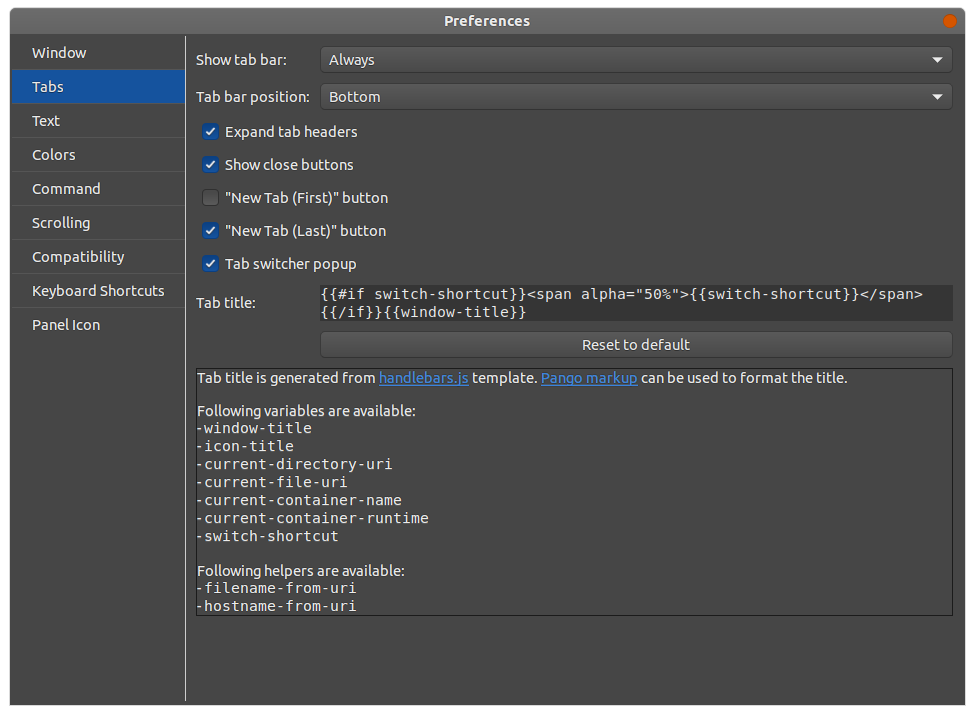Go to the Command settings page
This screenshot has width=975, height=715.
pyautogui.click(x=98, y=188)
